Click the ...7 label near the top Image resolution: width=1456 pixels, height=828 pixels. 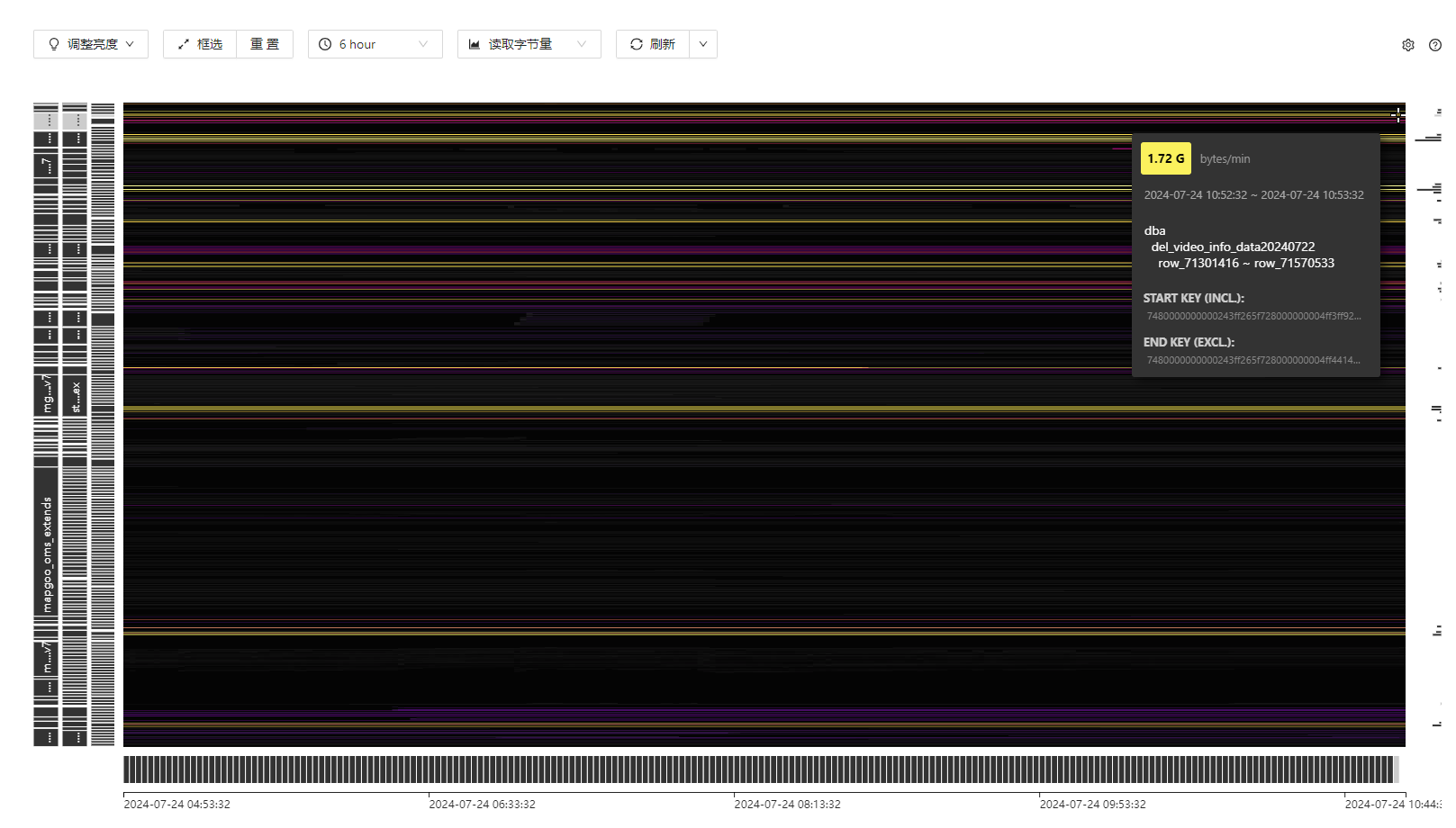47,165
